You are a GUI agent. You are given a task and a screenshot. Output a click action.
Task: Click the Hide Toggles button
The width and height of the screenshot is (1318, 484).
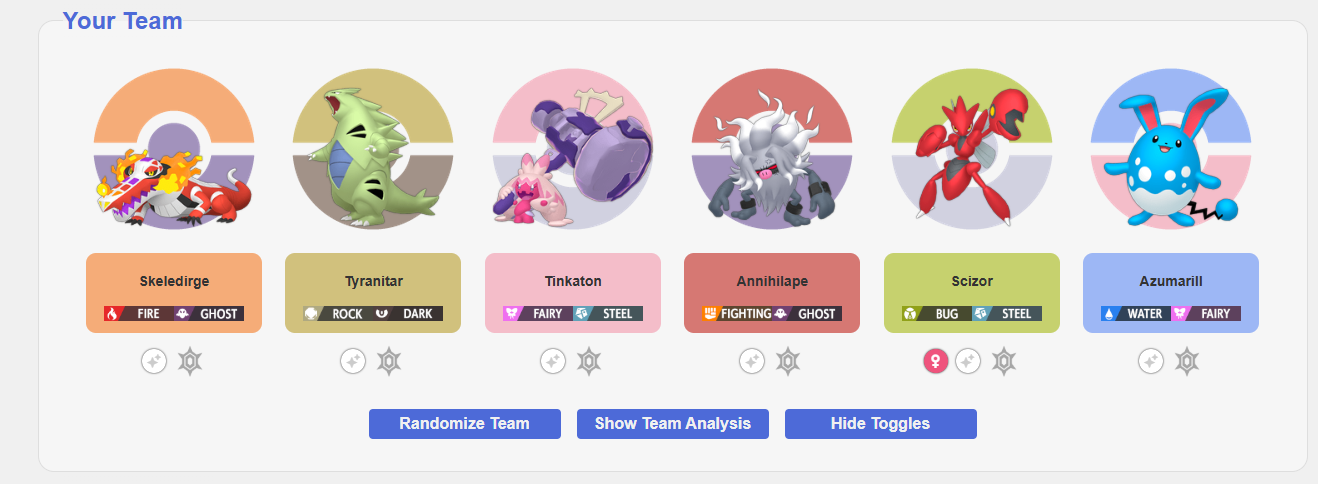(x=880, y=423)
